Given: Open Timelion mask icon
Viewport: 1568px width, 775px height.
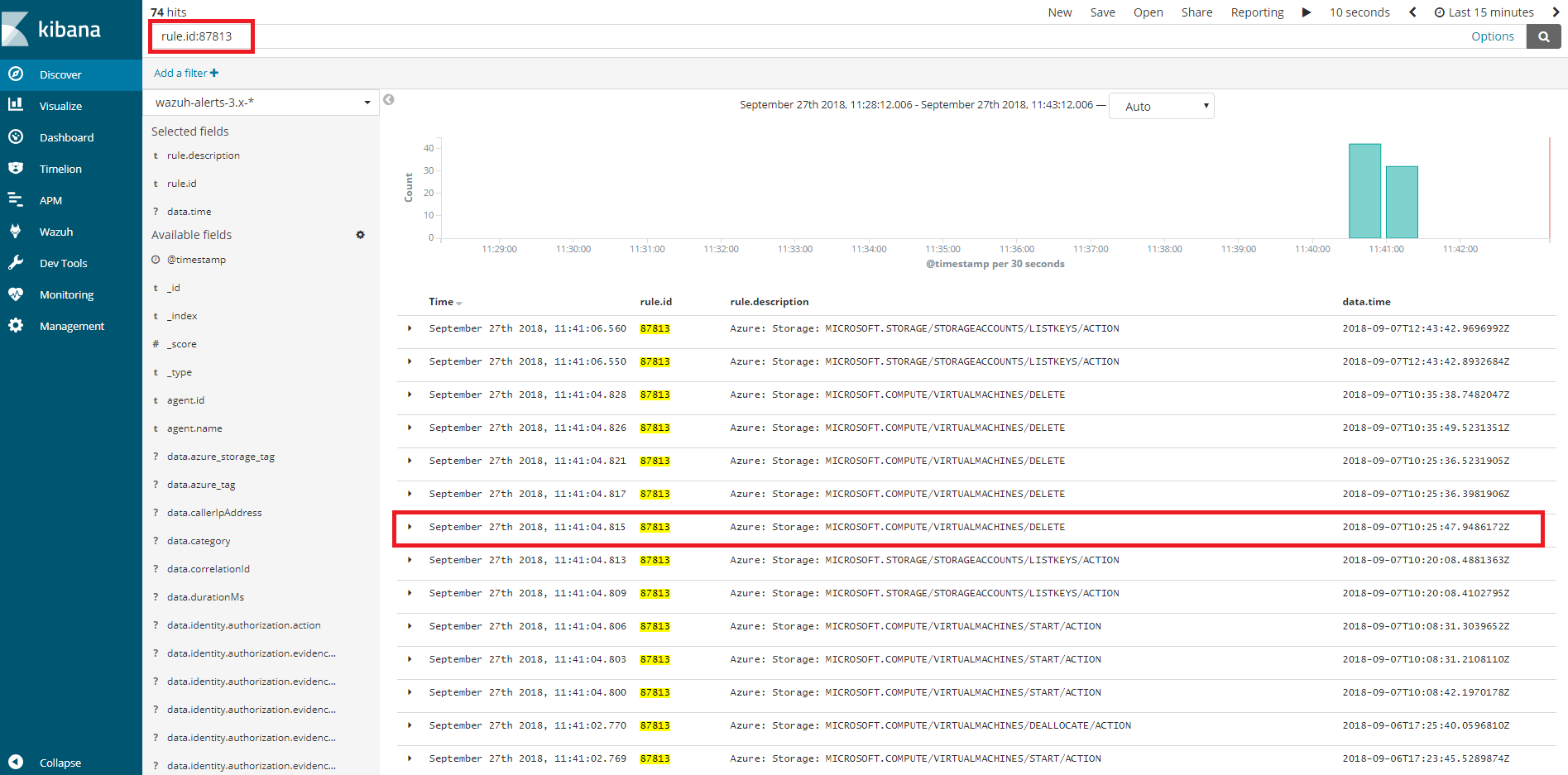Looking at the screenshot, I should coord(16,168).
